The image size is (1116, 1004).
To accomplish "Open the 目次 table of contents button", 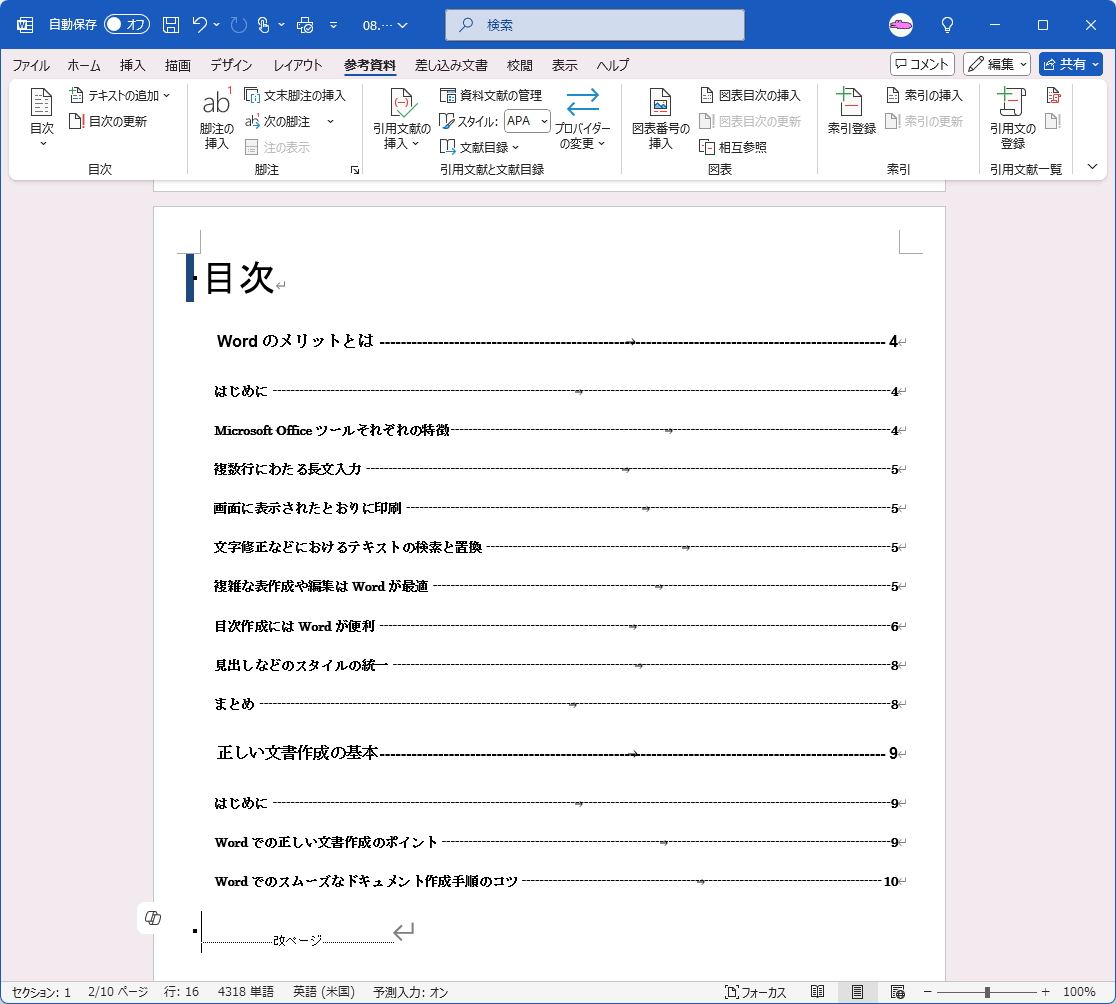I will pyautogui.click(x=41, y=117).
